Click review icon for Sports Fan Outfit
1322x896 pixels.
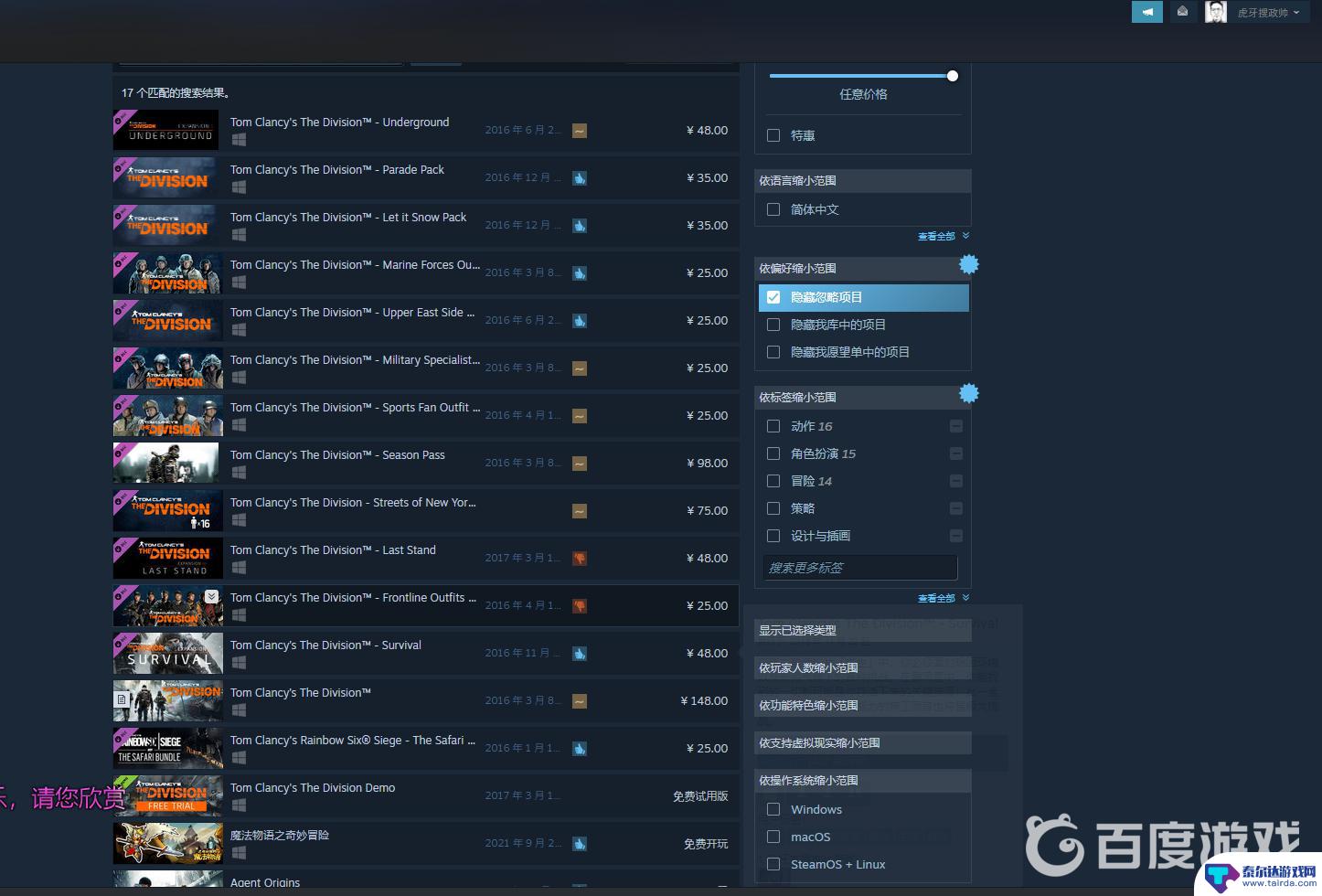coord(580,416)
